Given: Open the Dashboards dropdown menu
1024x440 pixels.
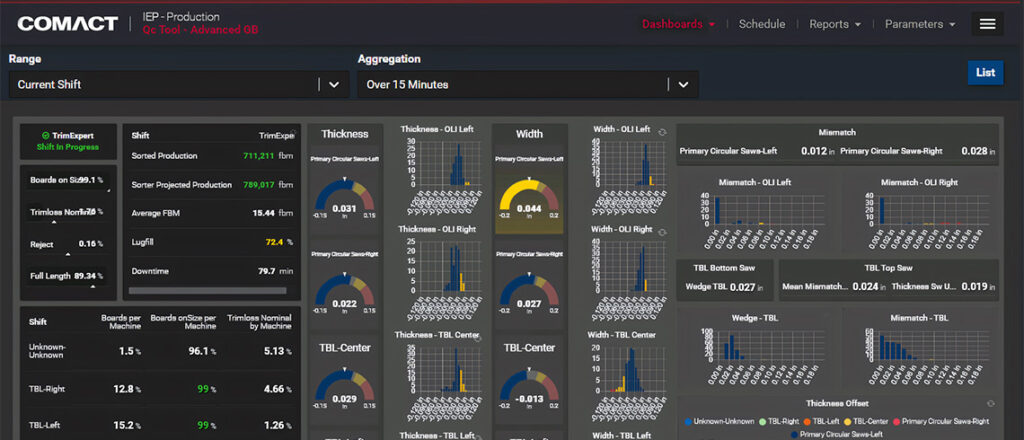Looking at the screenshot, I should click(x=679, y=24).
